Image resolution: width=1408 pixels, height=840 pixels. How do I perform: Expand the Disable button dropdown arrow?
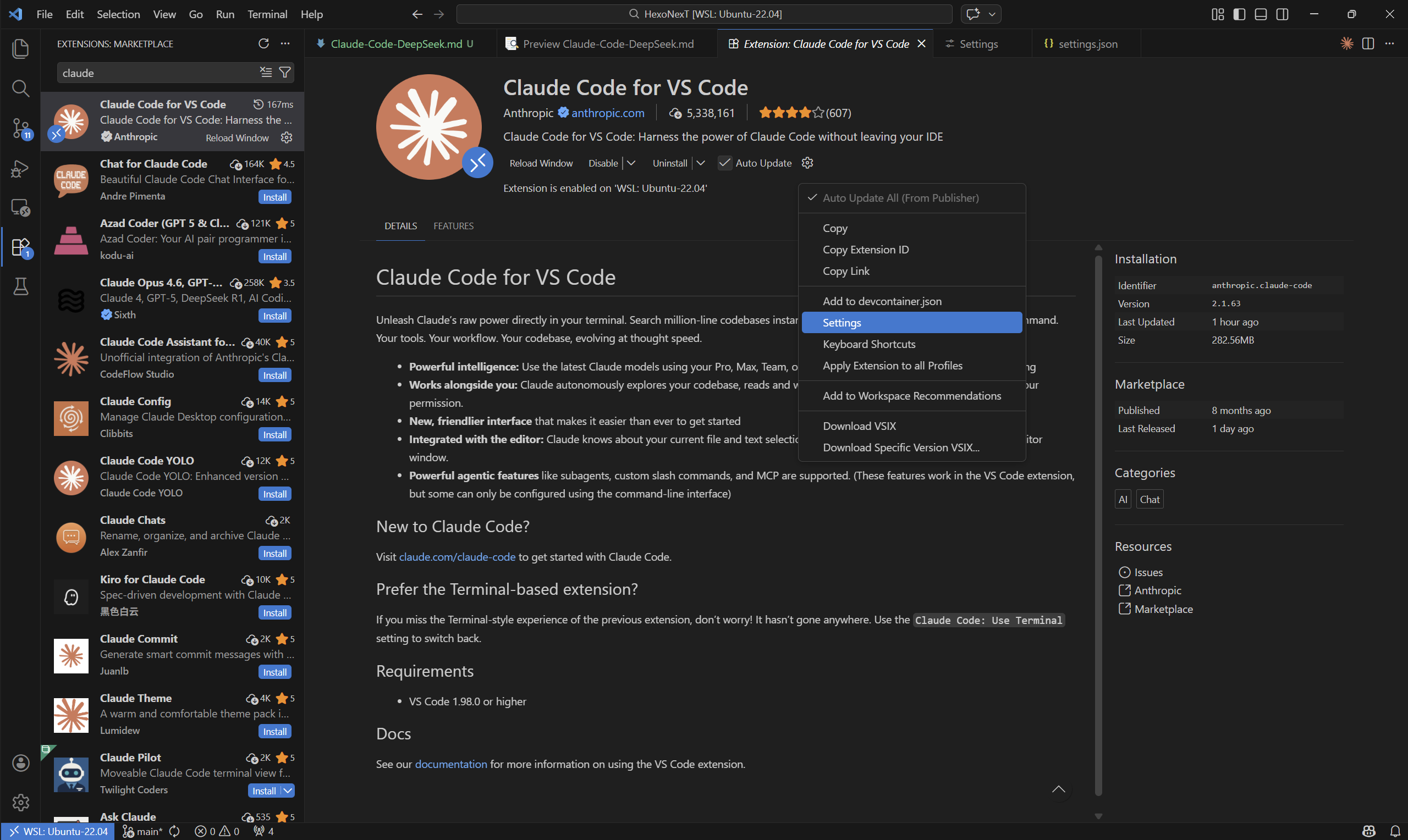[x=631, y=163]
